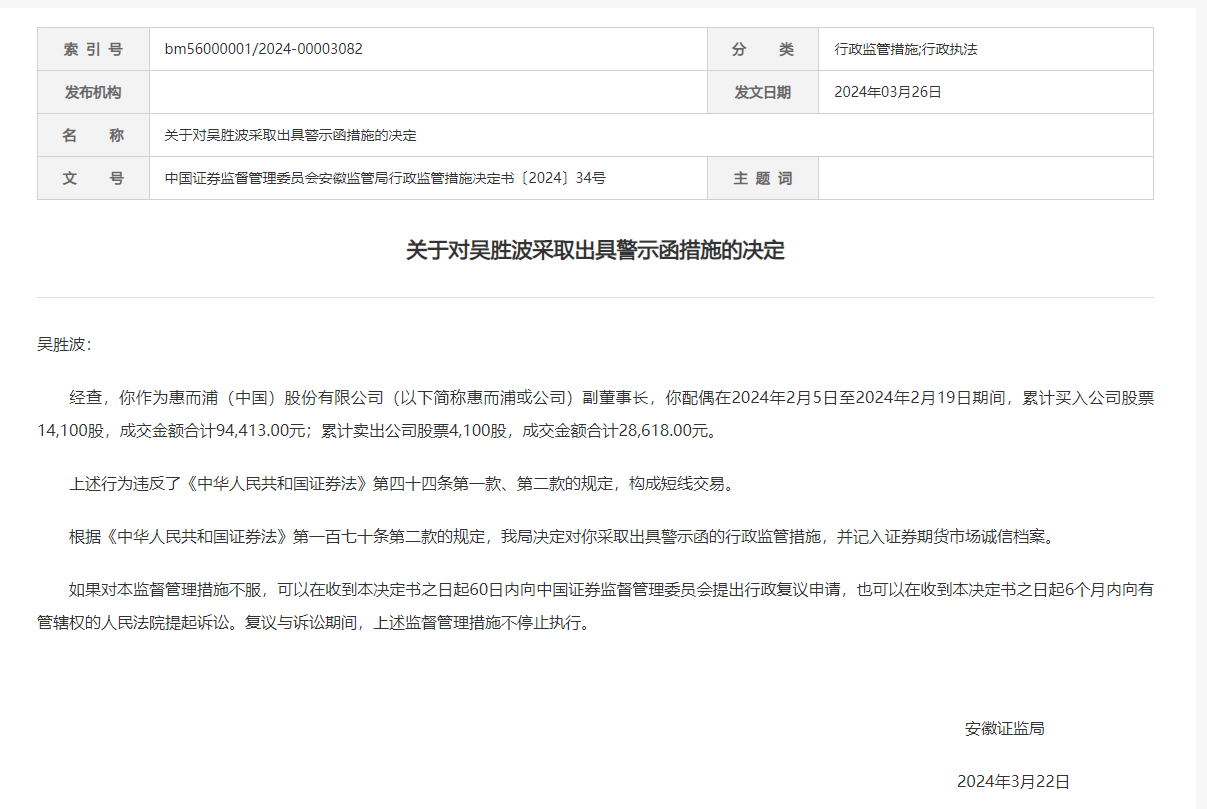Click the salutation 吴胜波: line

(x=64, y=344)
